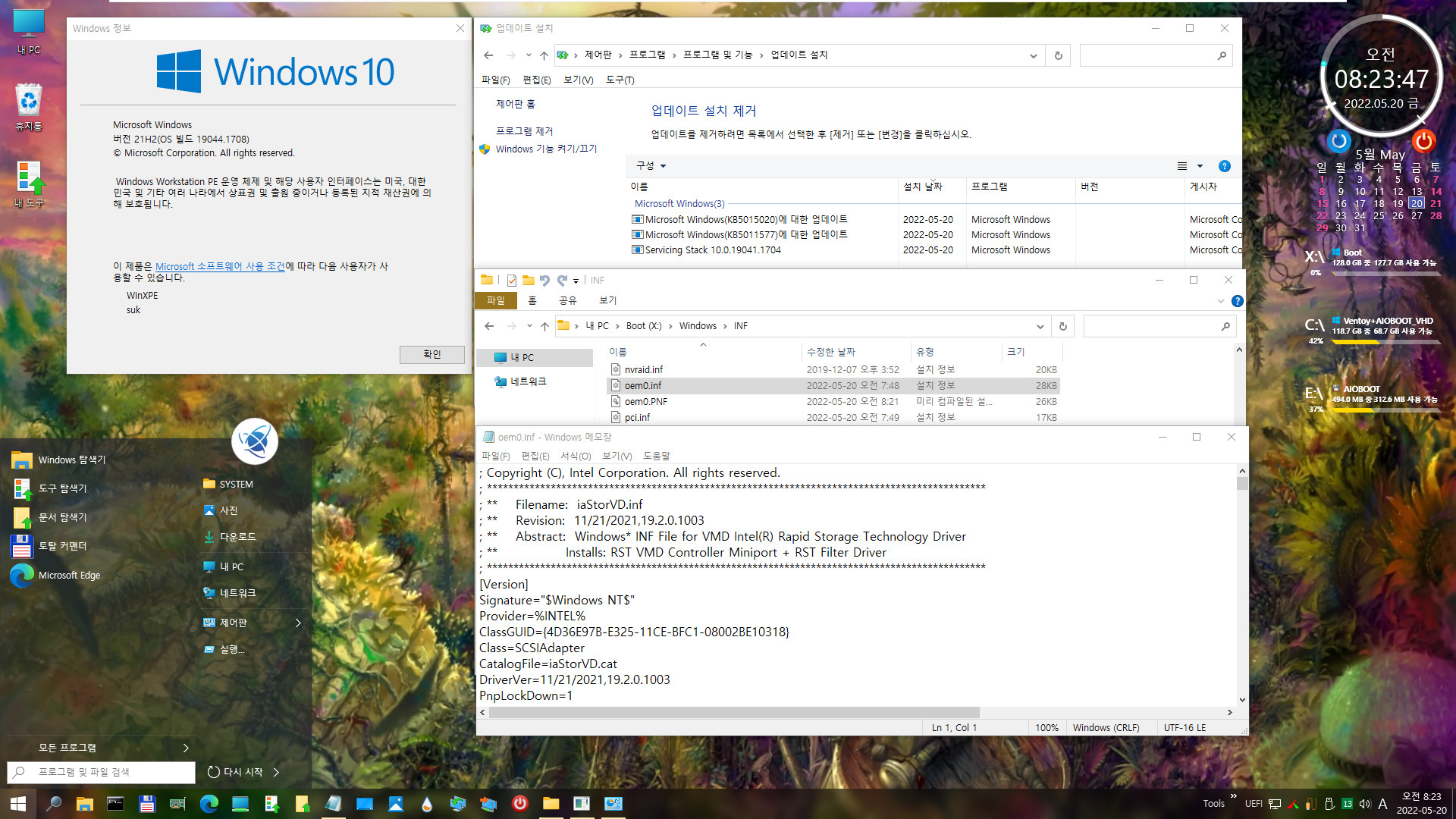Open Windows 기능 켜기/끄기 link
The image size is (1456, 819).
tap(546, 149)
